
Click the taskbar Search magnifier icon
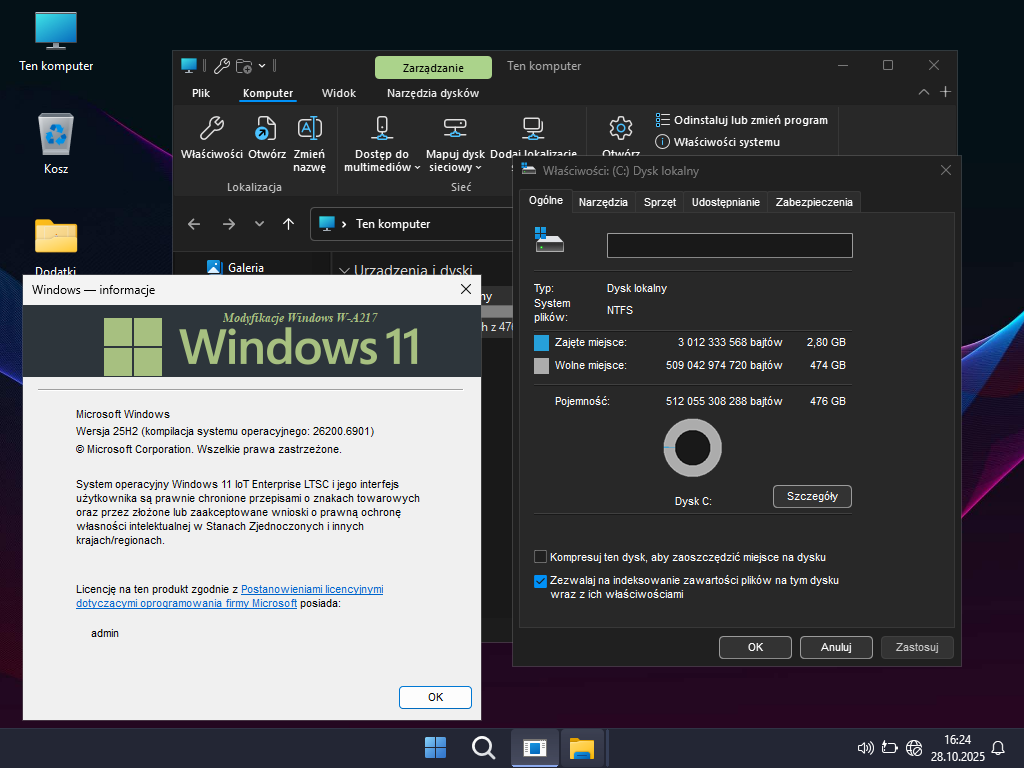tap(483, 748)
